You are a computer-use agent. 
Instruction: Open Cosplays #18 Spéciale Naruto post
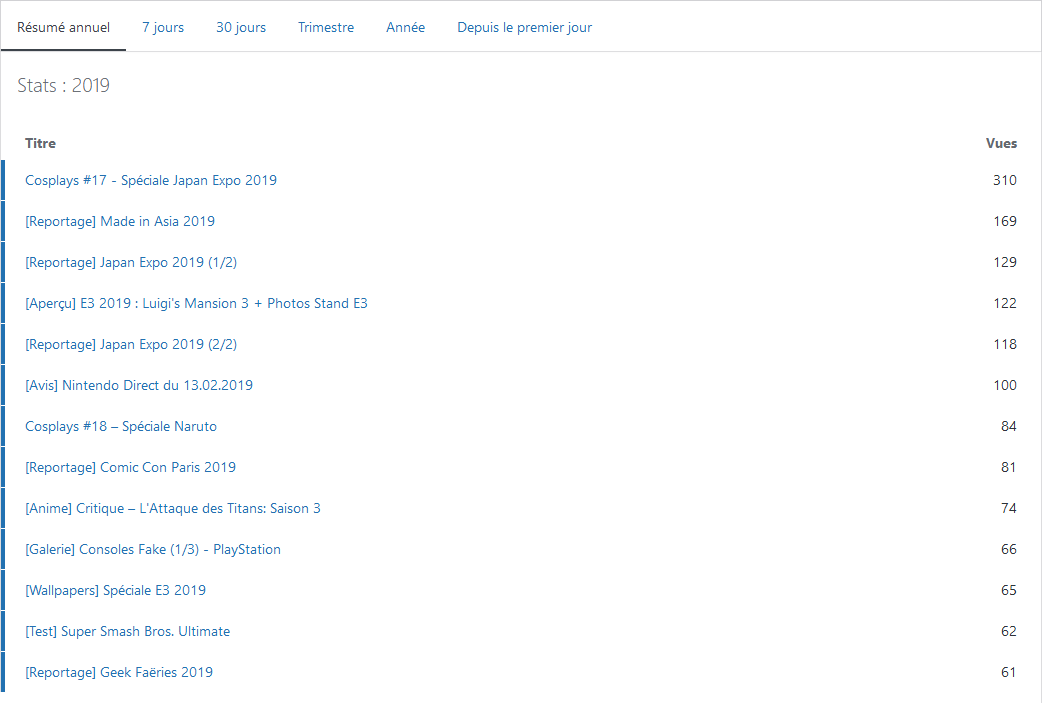(121, 426)
